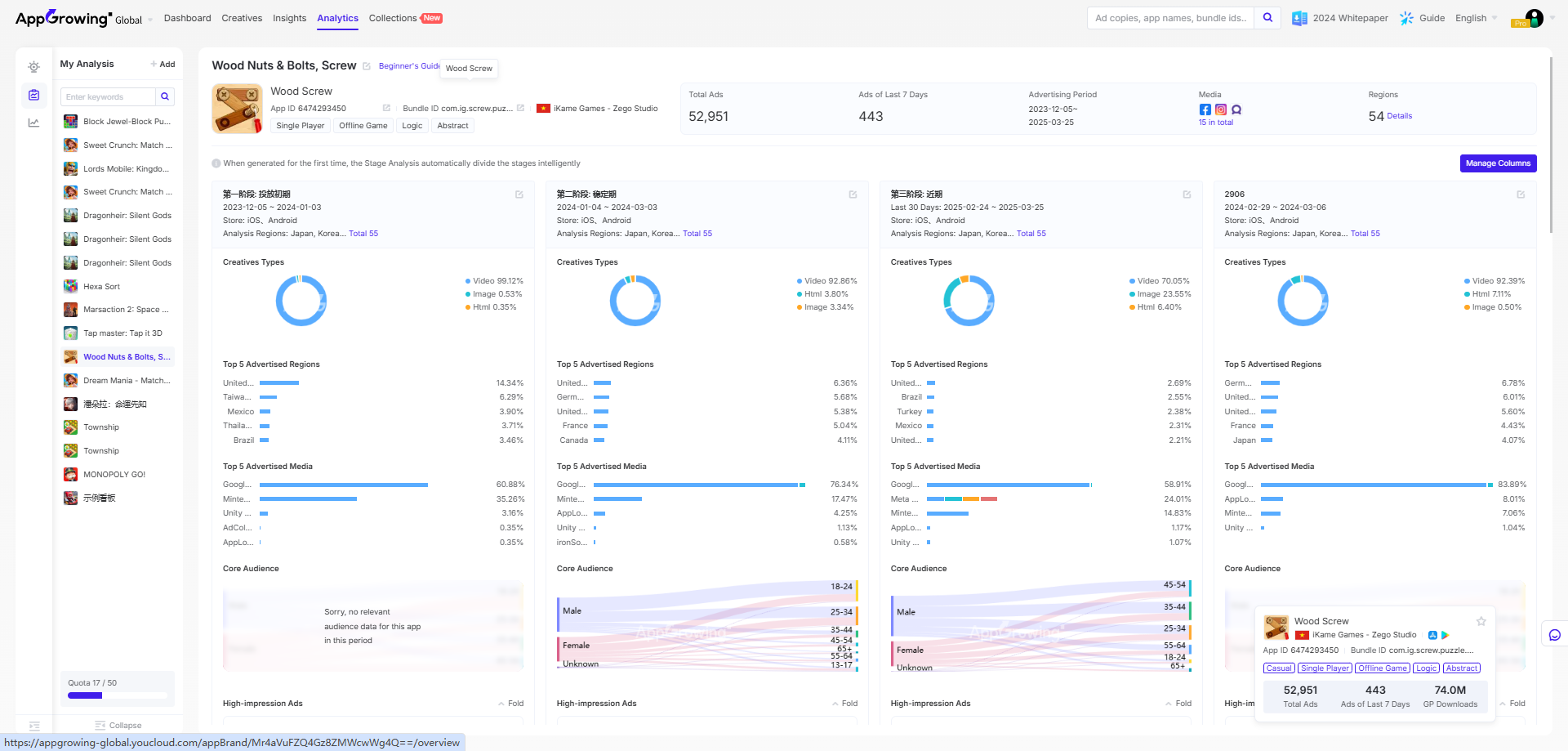Click the My Analysis keyword search magnifier
The image size is (1568, 751).
[165, 96]
